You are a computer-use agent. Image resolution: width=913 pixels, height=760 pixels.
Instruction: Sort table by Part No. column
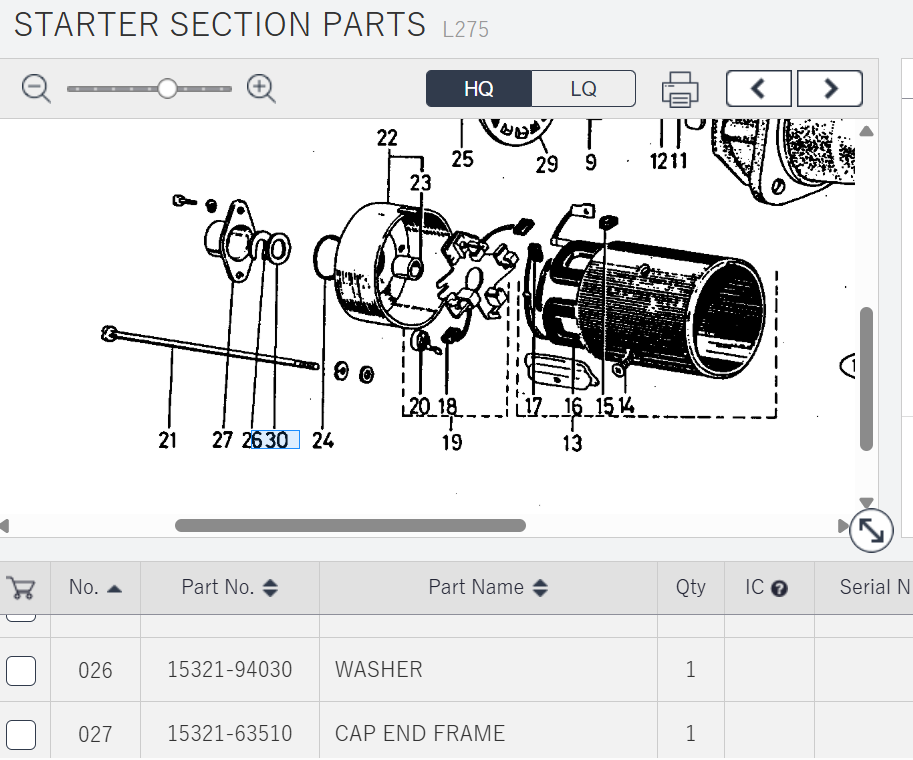229,587
